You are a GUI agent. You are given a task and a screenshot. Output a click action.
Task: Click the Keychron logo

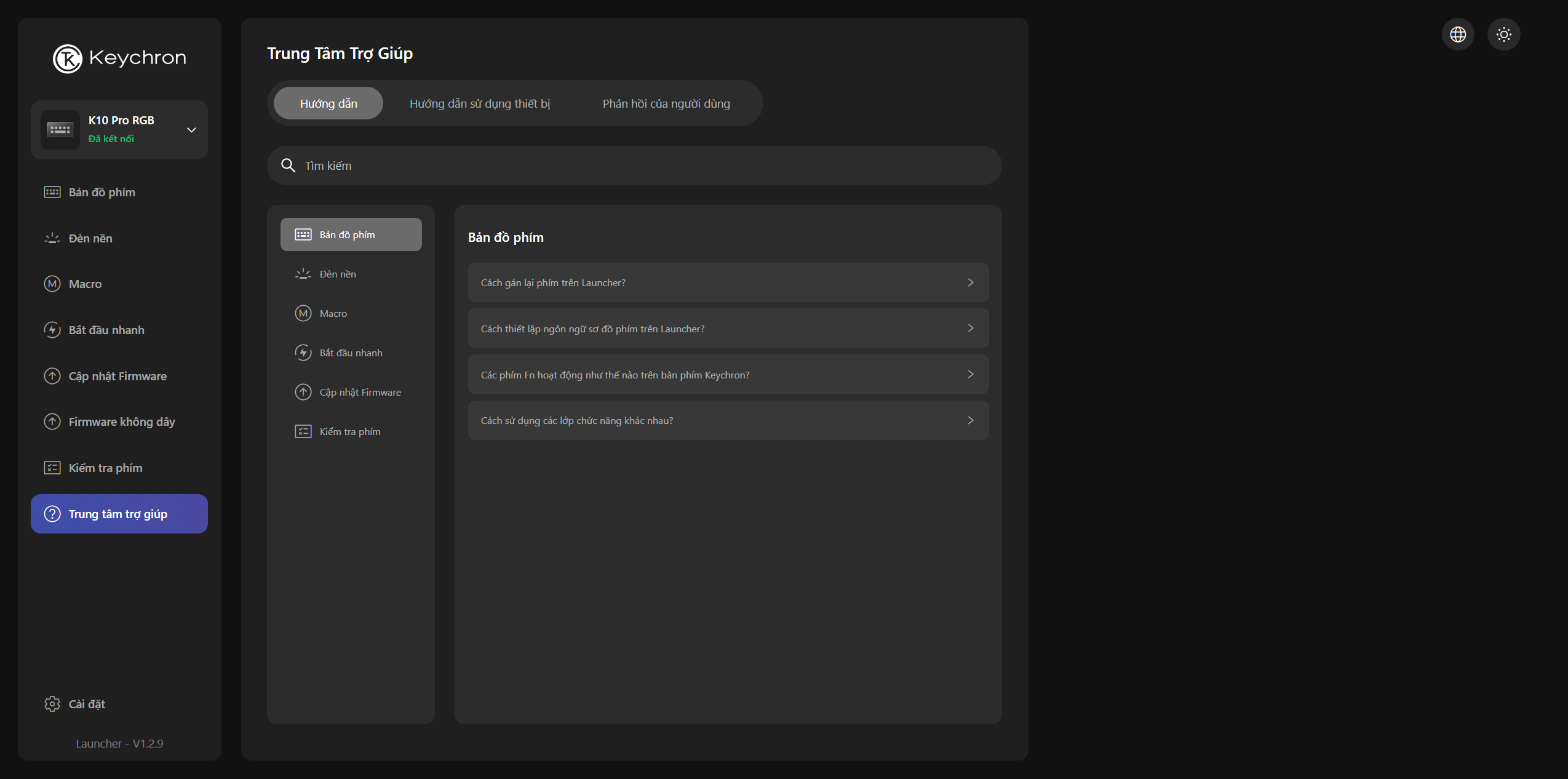point(119,58)
